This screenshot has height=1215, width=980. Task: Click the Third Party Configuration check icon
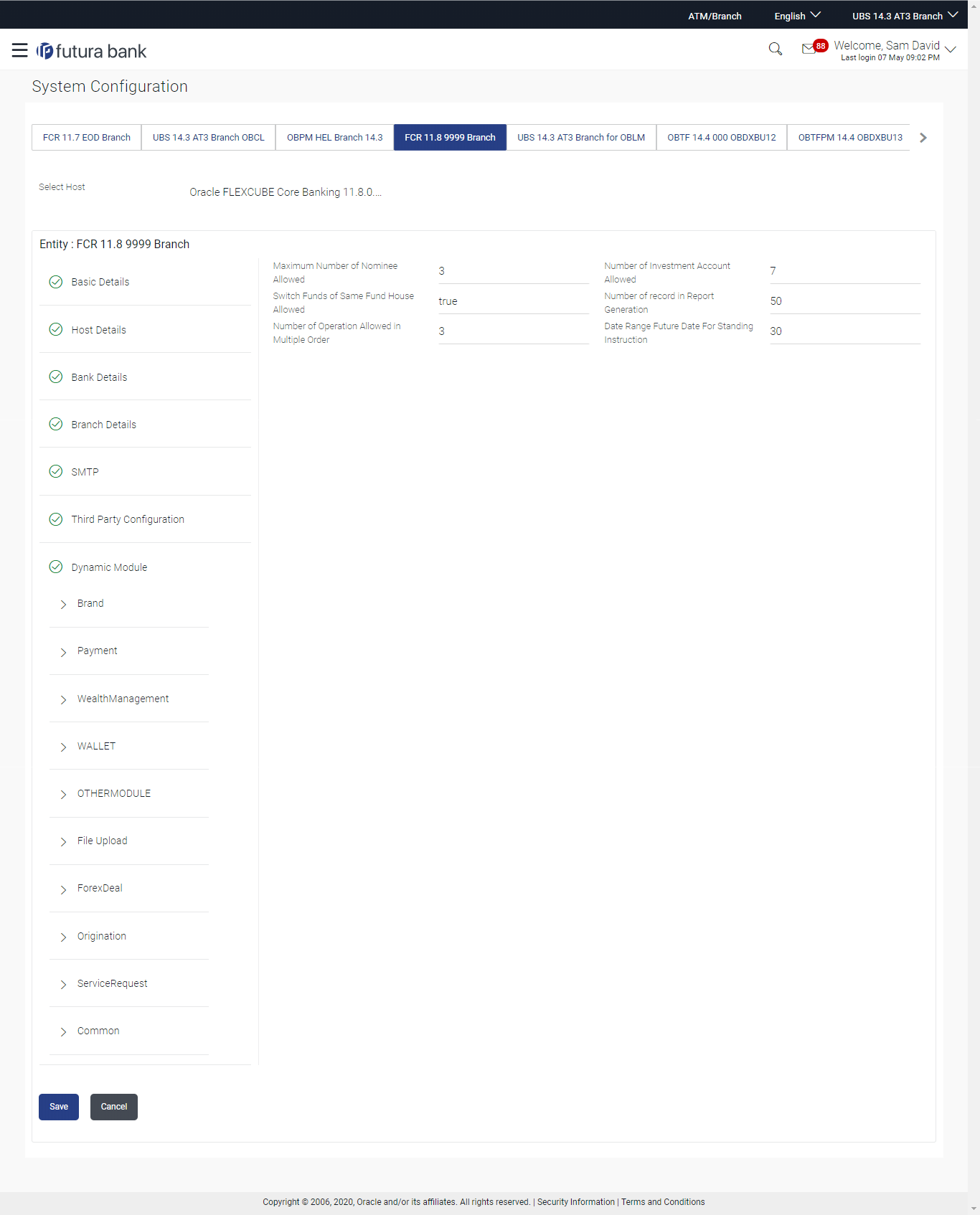point(56,519)
